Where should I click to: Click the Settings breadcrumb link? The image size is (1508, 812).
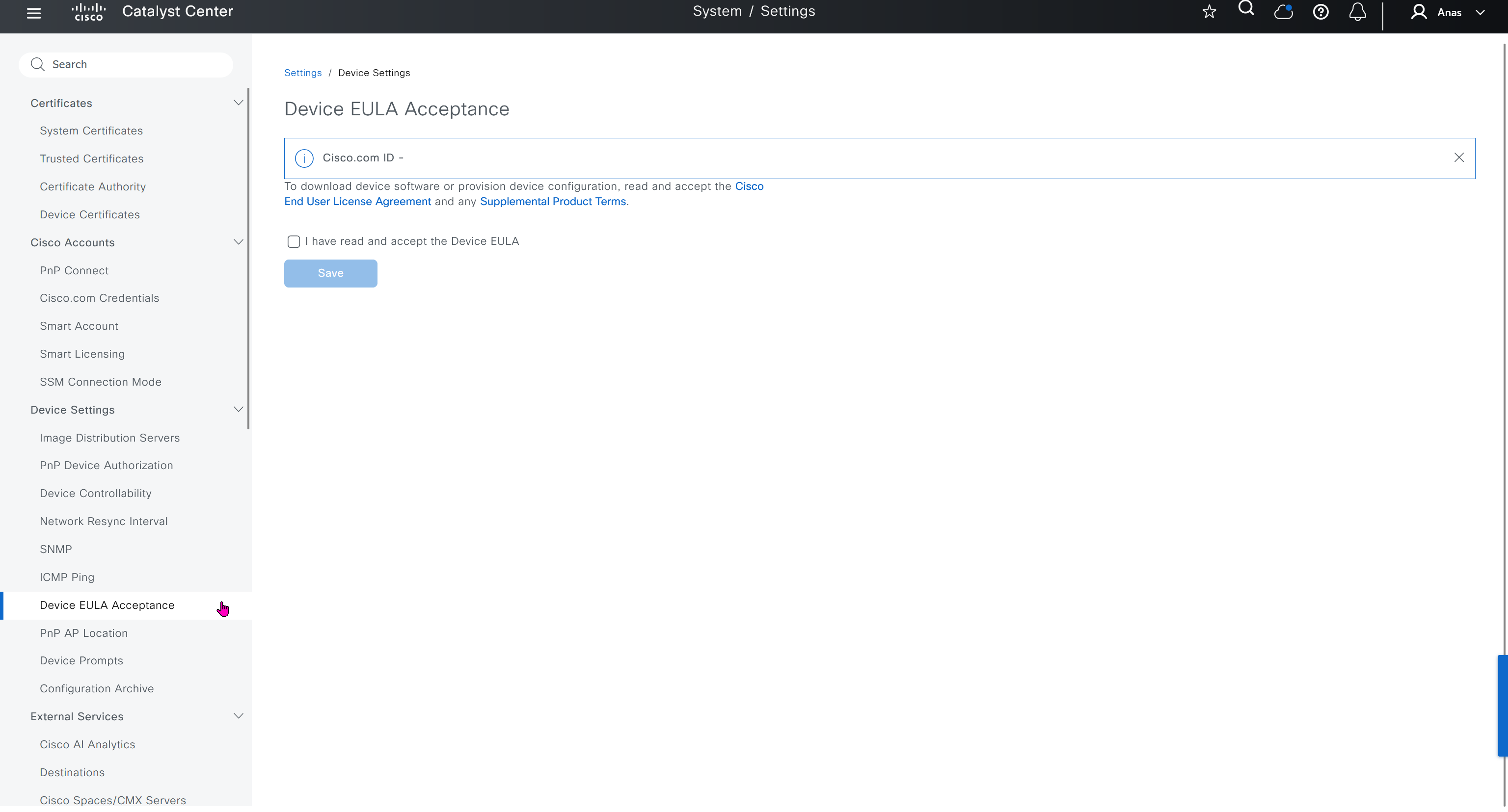(x=303, y=73)
